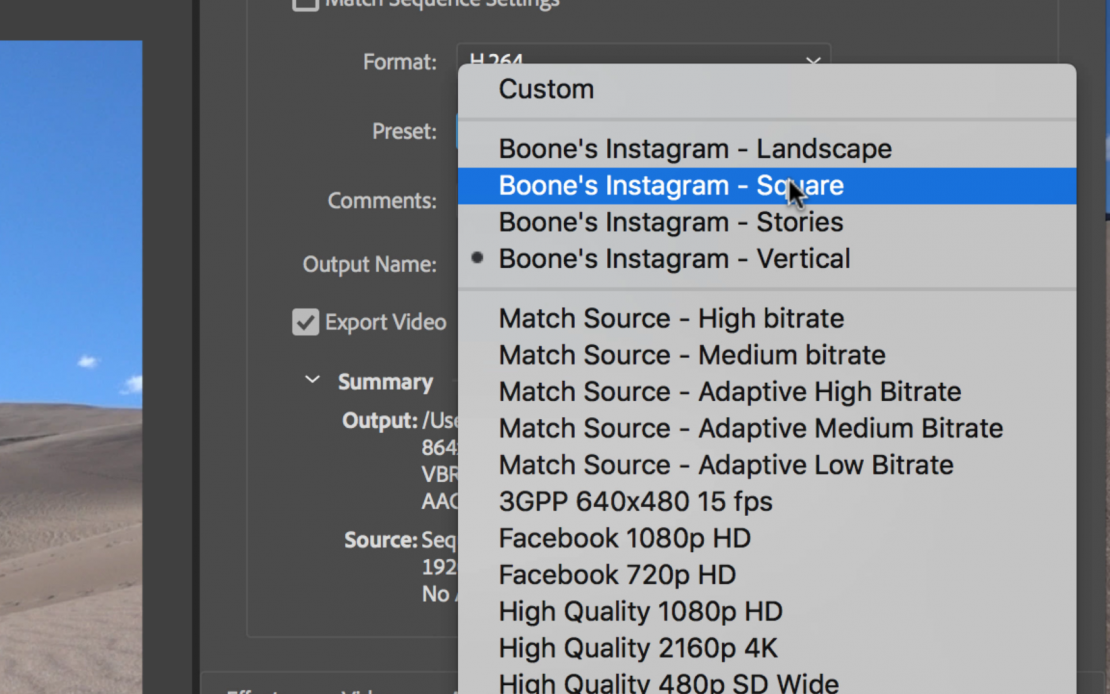Toggle the Match Sequence Settings checkbox
1110x694 pixels.
click(305, 4)
